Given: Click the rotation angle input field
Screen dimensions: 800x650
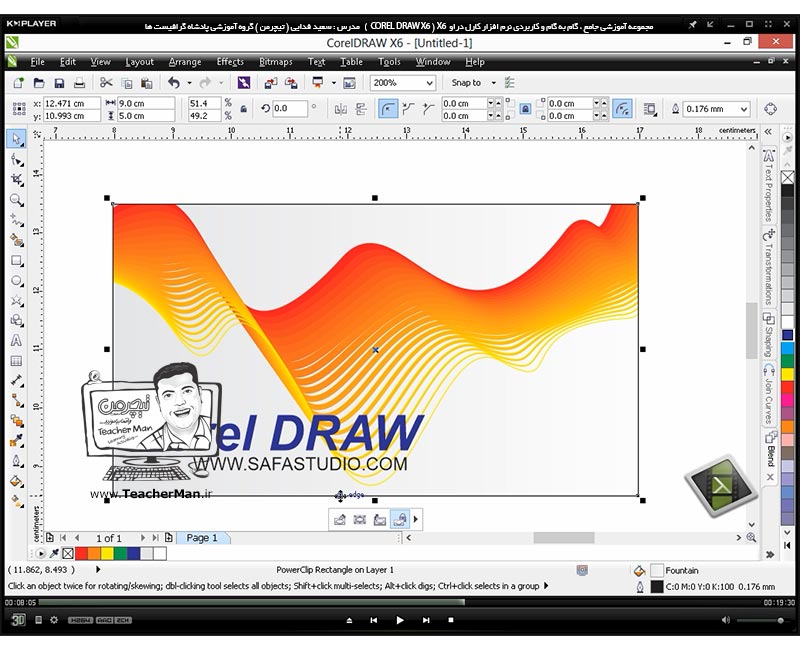Looking at the screenshot, I should (x=290, y=109).
